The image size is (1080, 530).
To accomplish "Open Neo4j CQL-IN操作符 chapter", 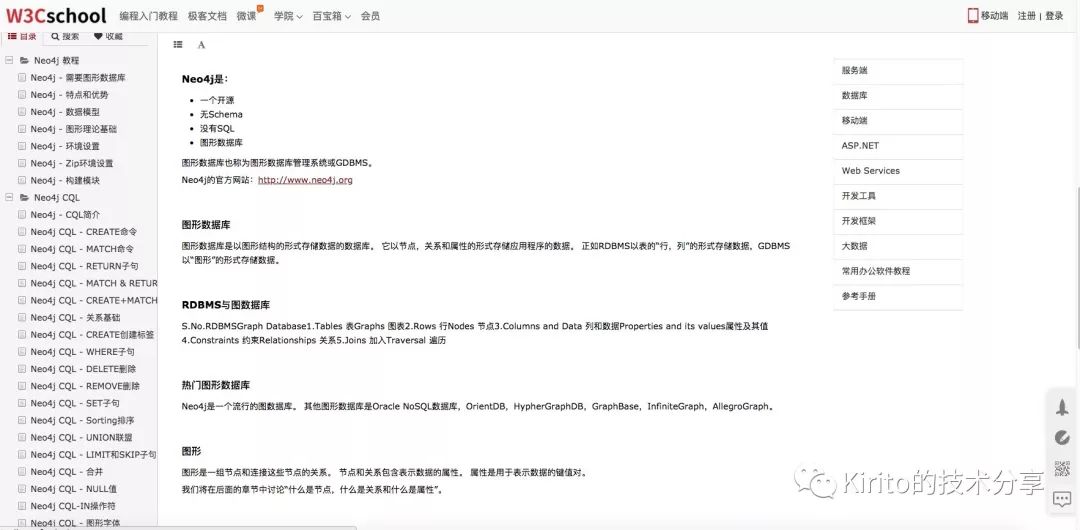I will pyautogui.click(x=71, y=506).
